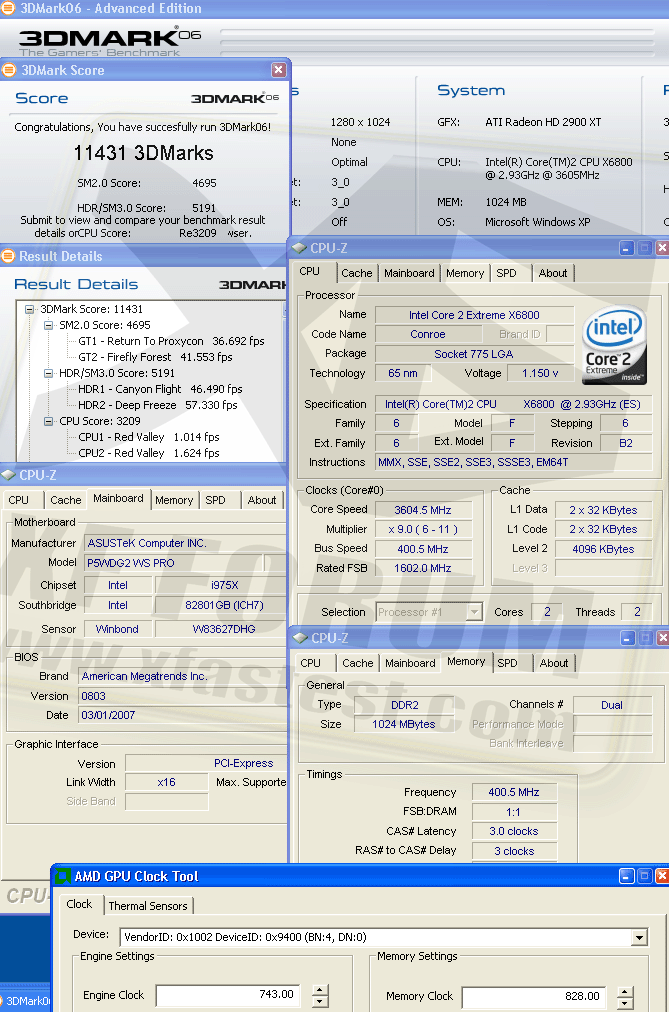Collapse the CPU Score: 3209 node
Image resolution: width=669 pixels, height=1012 pixels.
tap(48, 421)
